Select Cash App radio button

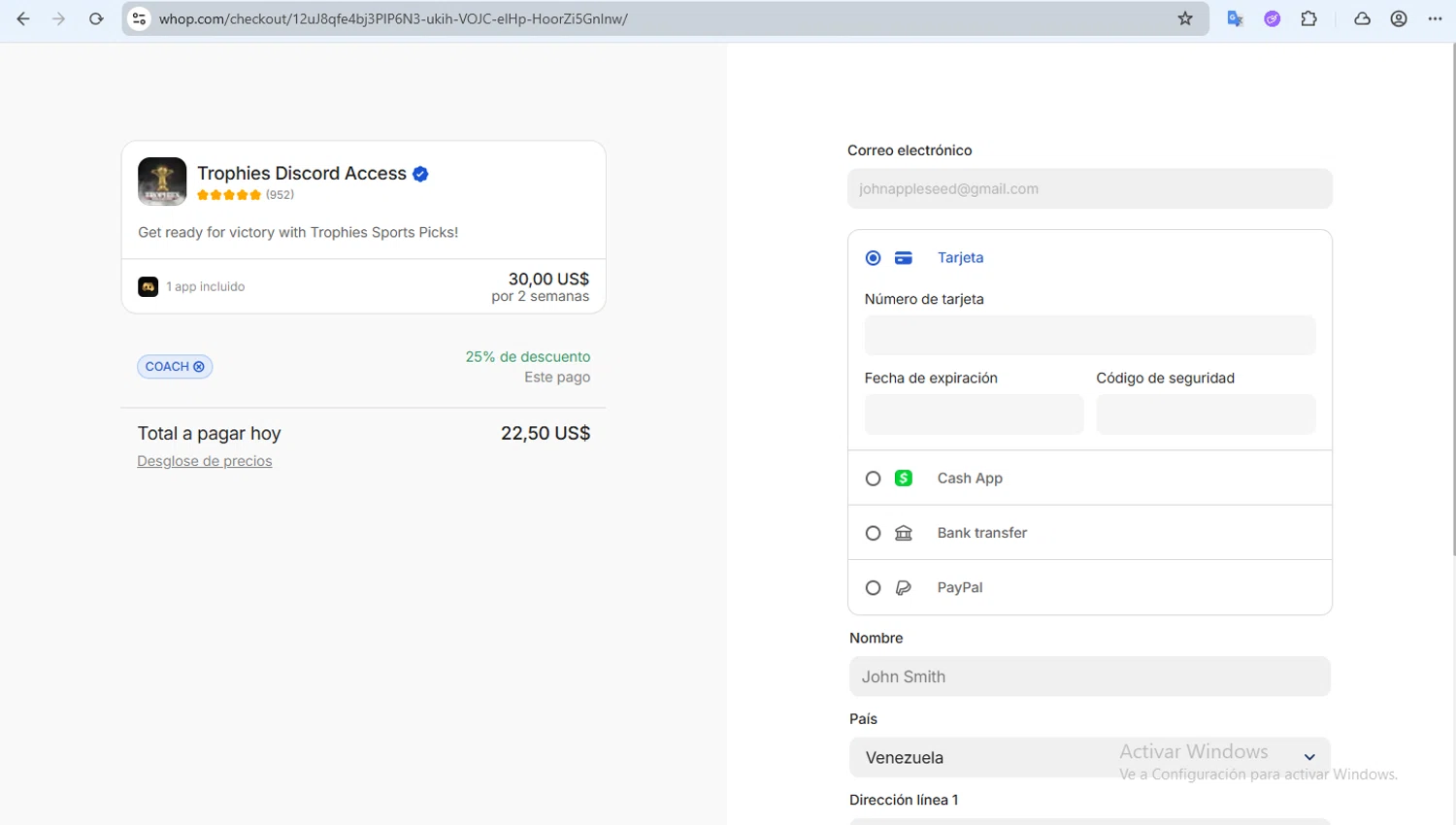(x=873, y=478)
